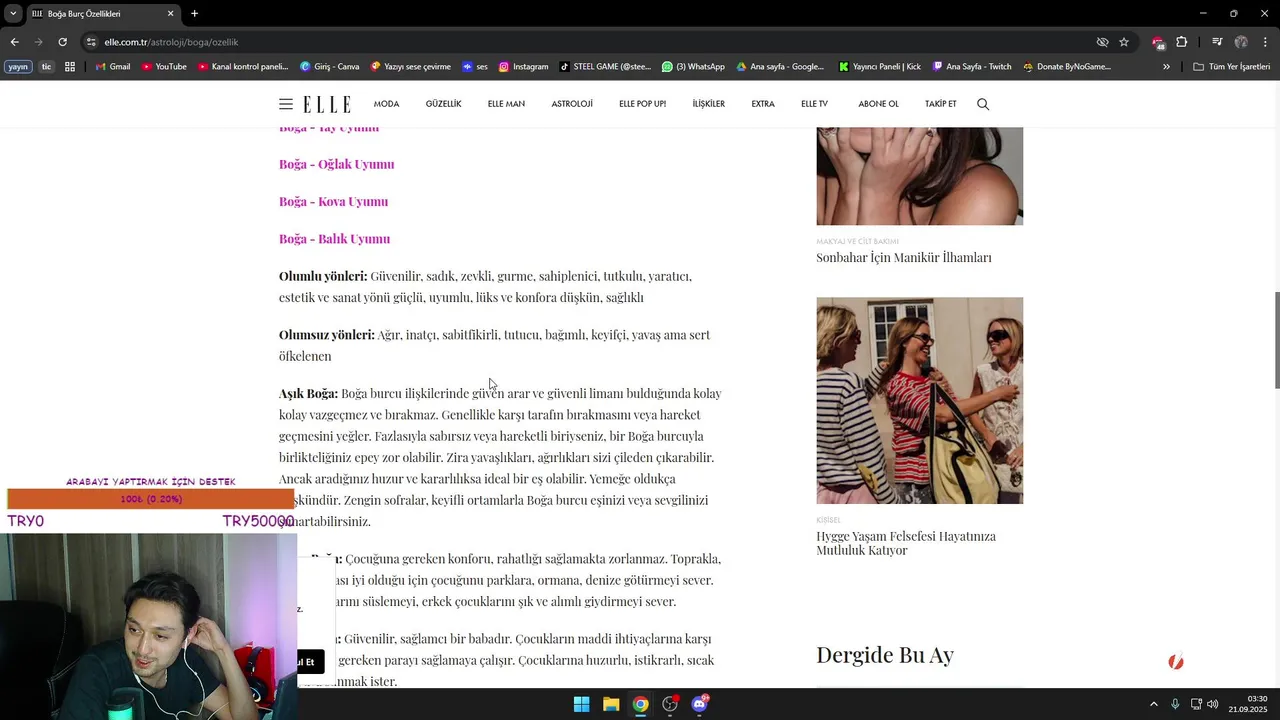This screenshot has height=720, width=1280.
Task: Open İLİŞKİLER menu item
Action: coord(709,104)
